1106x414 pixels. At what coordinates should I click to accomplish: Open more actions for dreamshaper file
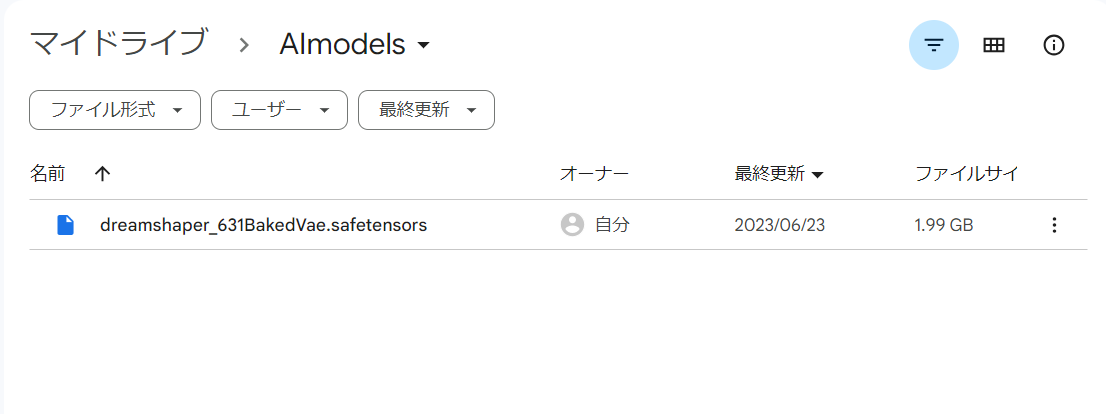click(x=1054, y=225)
